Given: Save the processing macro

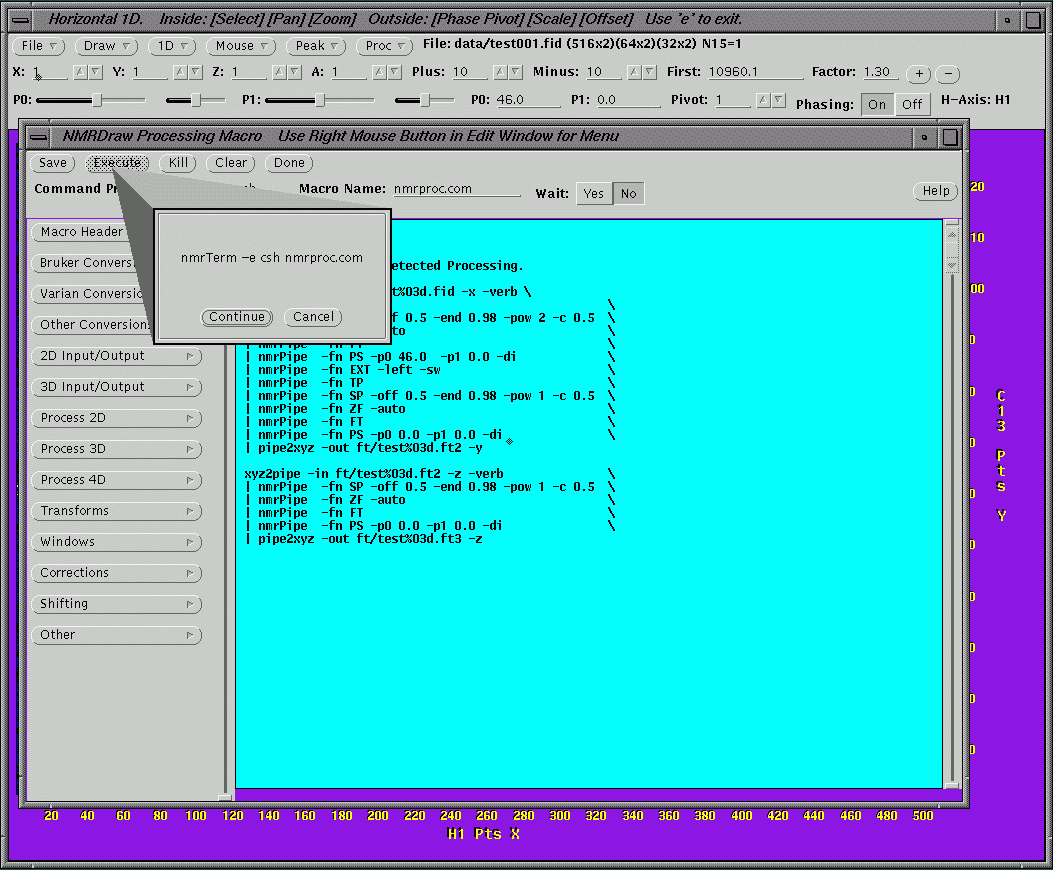Looking at the screenshot, I should coord(52,163).
